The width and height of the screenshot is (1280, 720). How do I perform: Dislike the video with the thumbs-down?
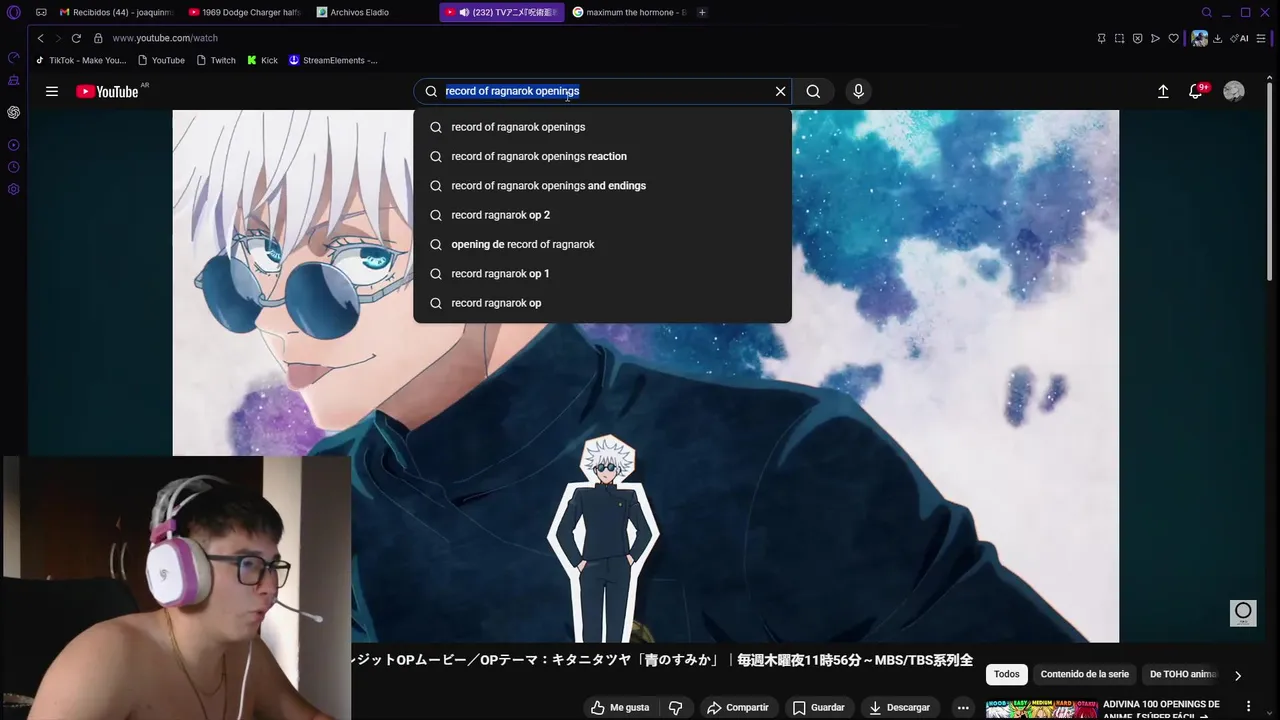coord(675,707)
